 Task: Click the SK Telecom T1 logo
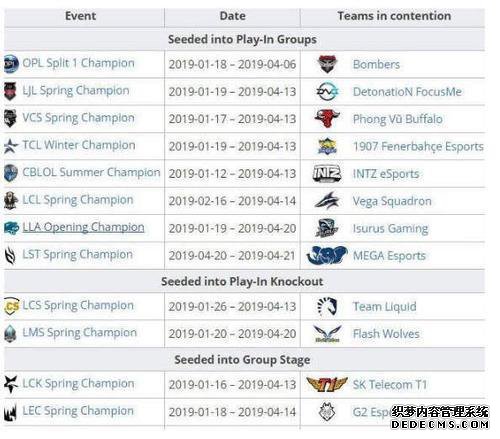tap(327, 384)
